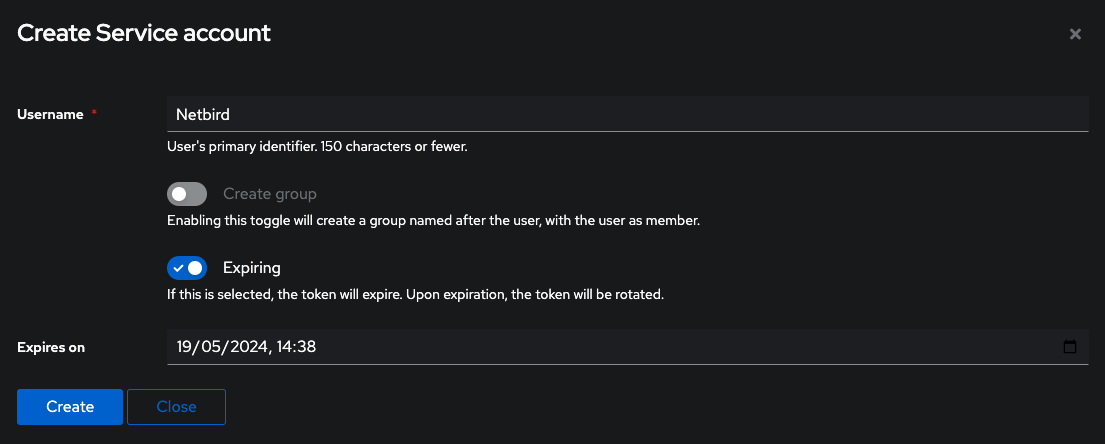Viewport: 1105px width, 444px height.
Task: Select the month value 05 in expiry date
Action: (x=210, y=347)
